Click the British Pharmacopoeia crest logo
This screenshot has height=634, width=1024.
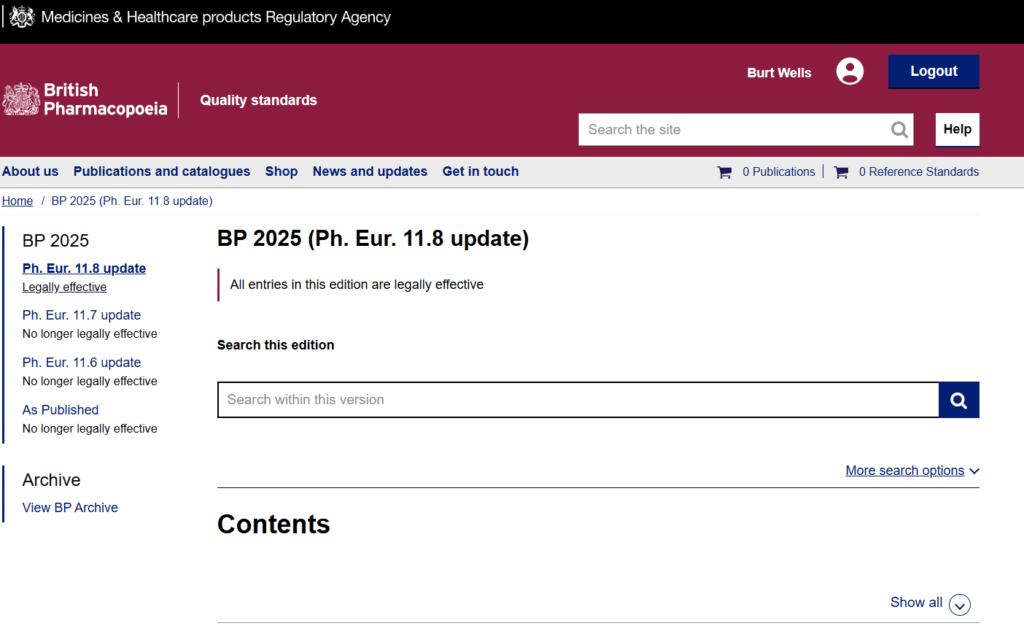pyautogui.click(x=21, y=100)
